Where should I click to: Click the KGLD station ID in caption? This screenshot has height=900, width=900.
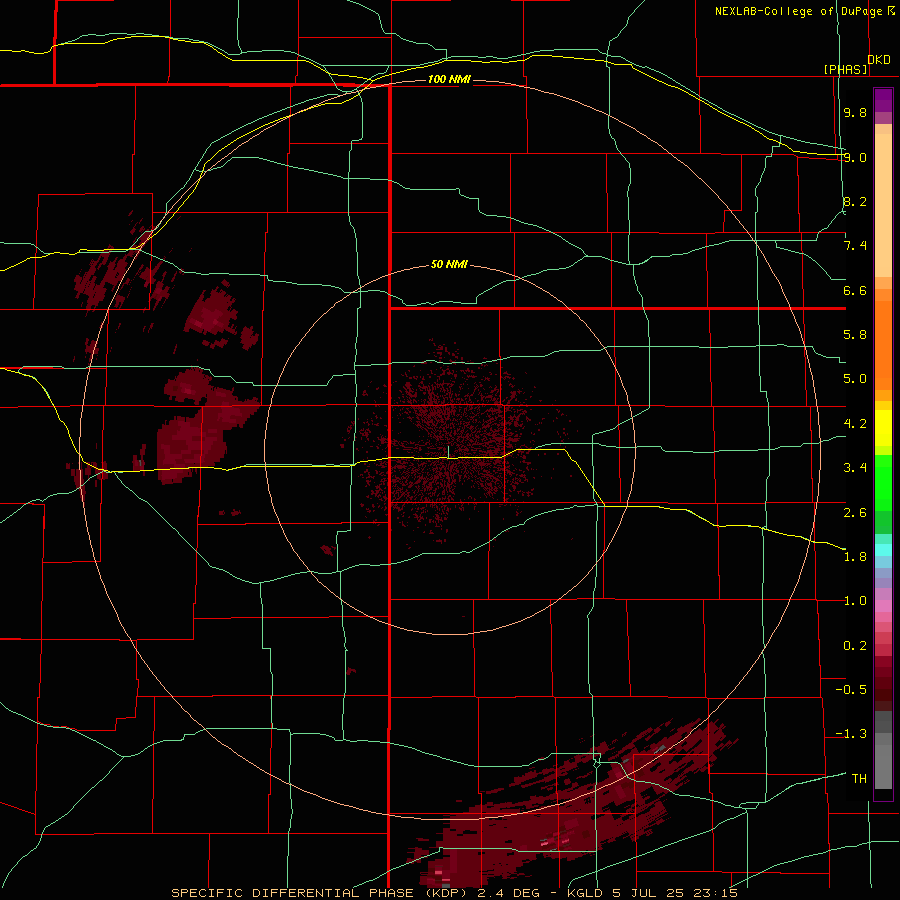pyautogui.click(x=583, y=893)
